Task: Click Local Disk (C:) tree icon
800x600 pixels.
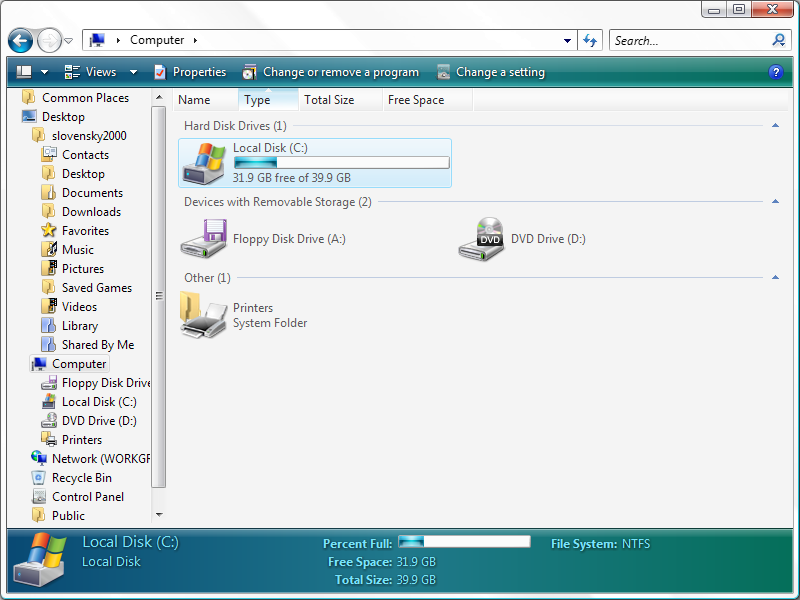Action: [49, 402]
